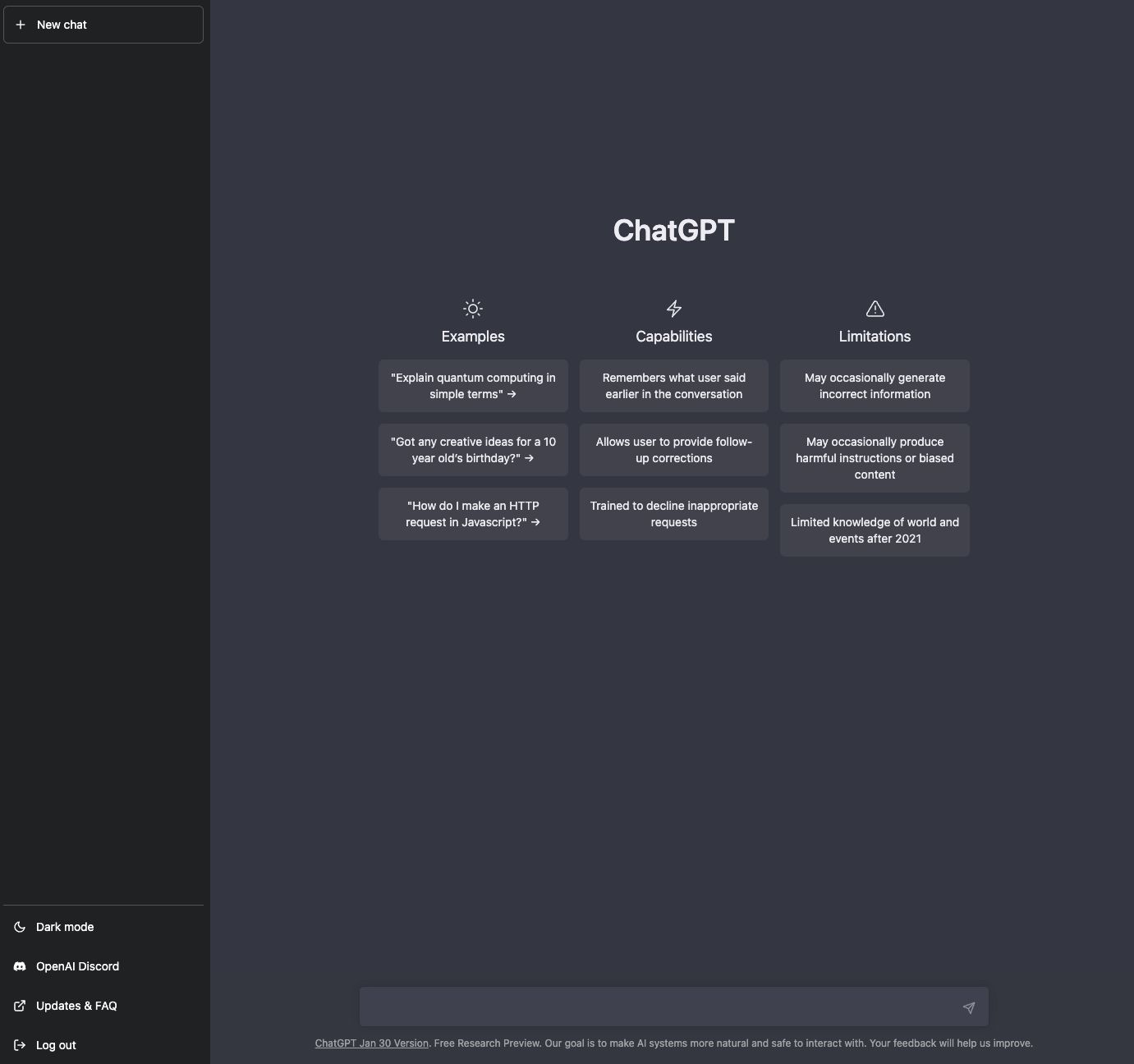Image resolution: width=1134 pixels, height=1064 pixels.
Task: Click the lightning bolt icon above Capabilities
Action: (674, 309)
